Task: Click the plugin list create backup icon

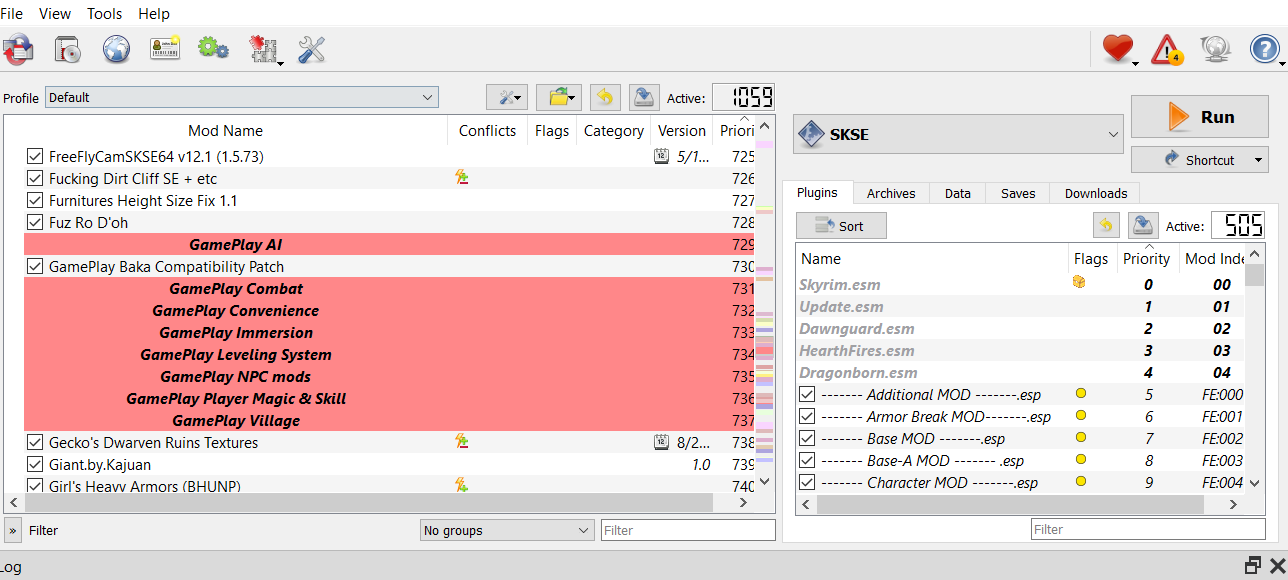Action: (1143, 225)
